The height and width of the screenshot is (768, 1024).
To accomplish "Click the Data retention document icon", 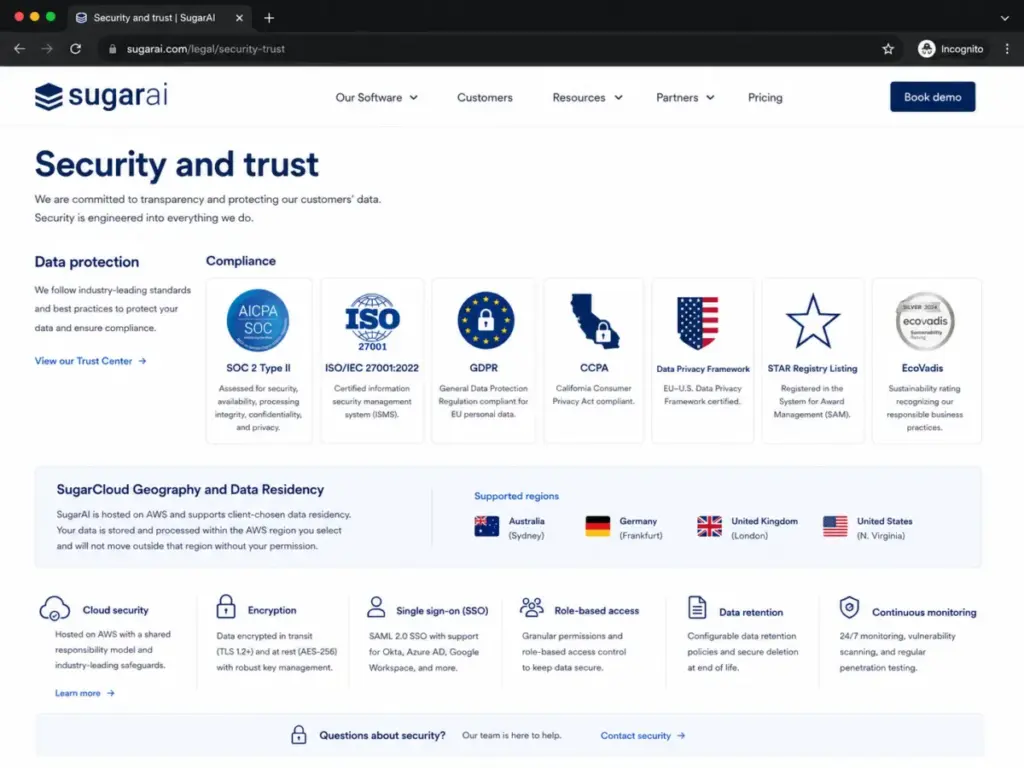I will (697, 607).
